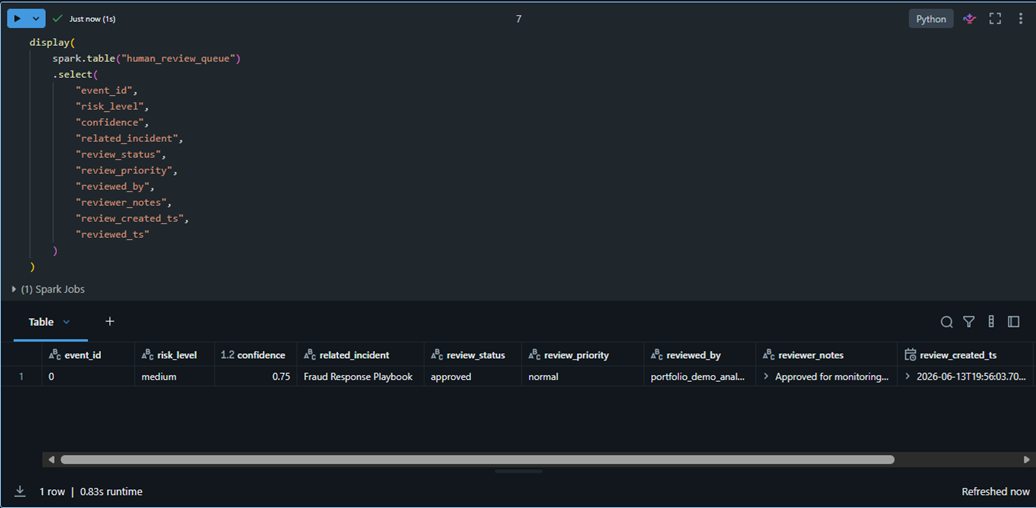Add a new visualization with plus icon
1036x508 pixels.
tap(110, 321)
